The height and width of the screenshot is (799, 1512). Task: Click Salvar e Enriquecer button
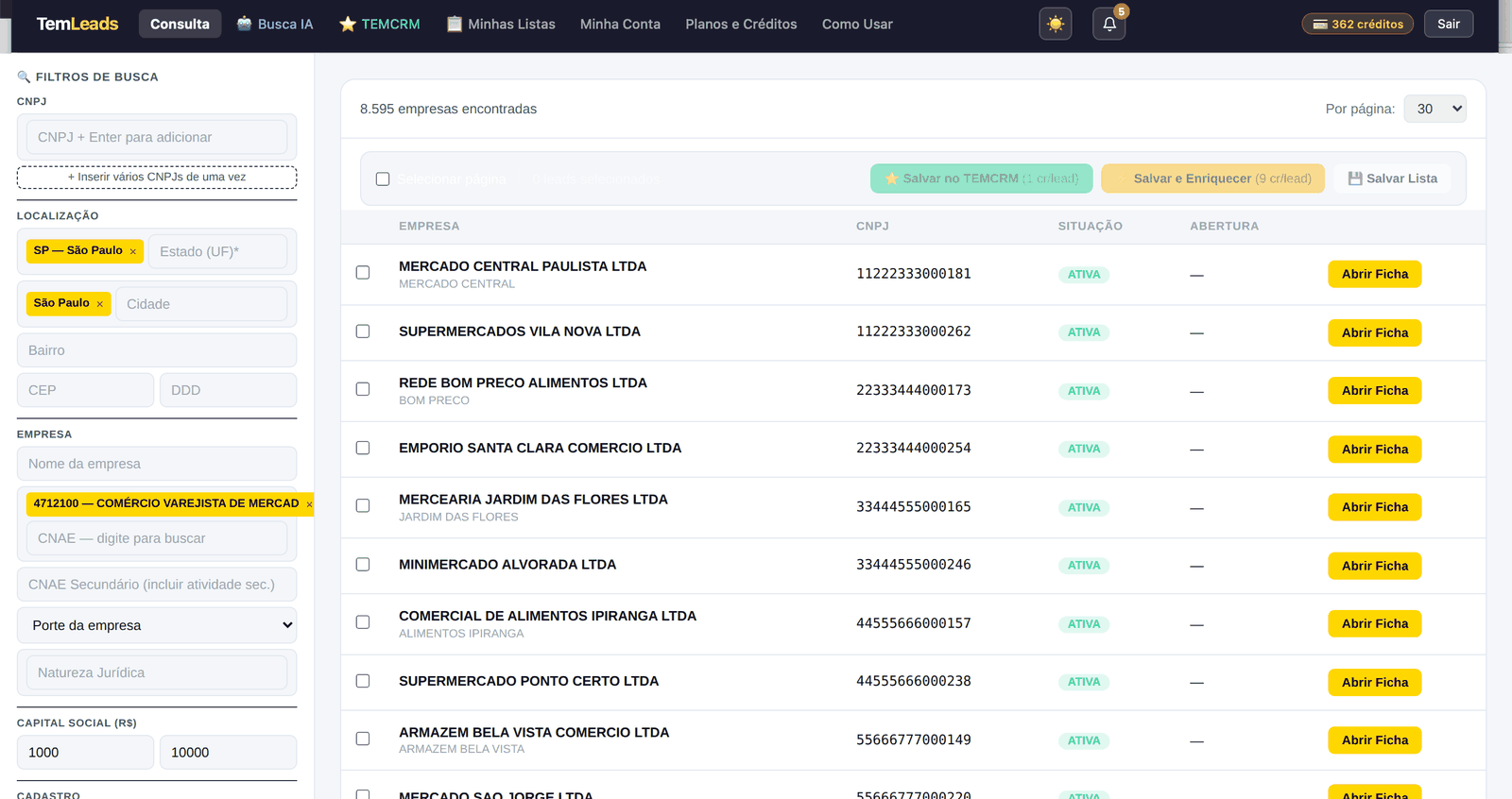point(1212,178)
